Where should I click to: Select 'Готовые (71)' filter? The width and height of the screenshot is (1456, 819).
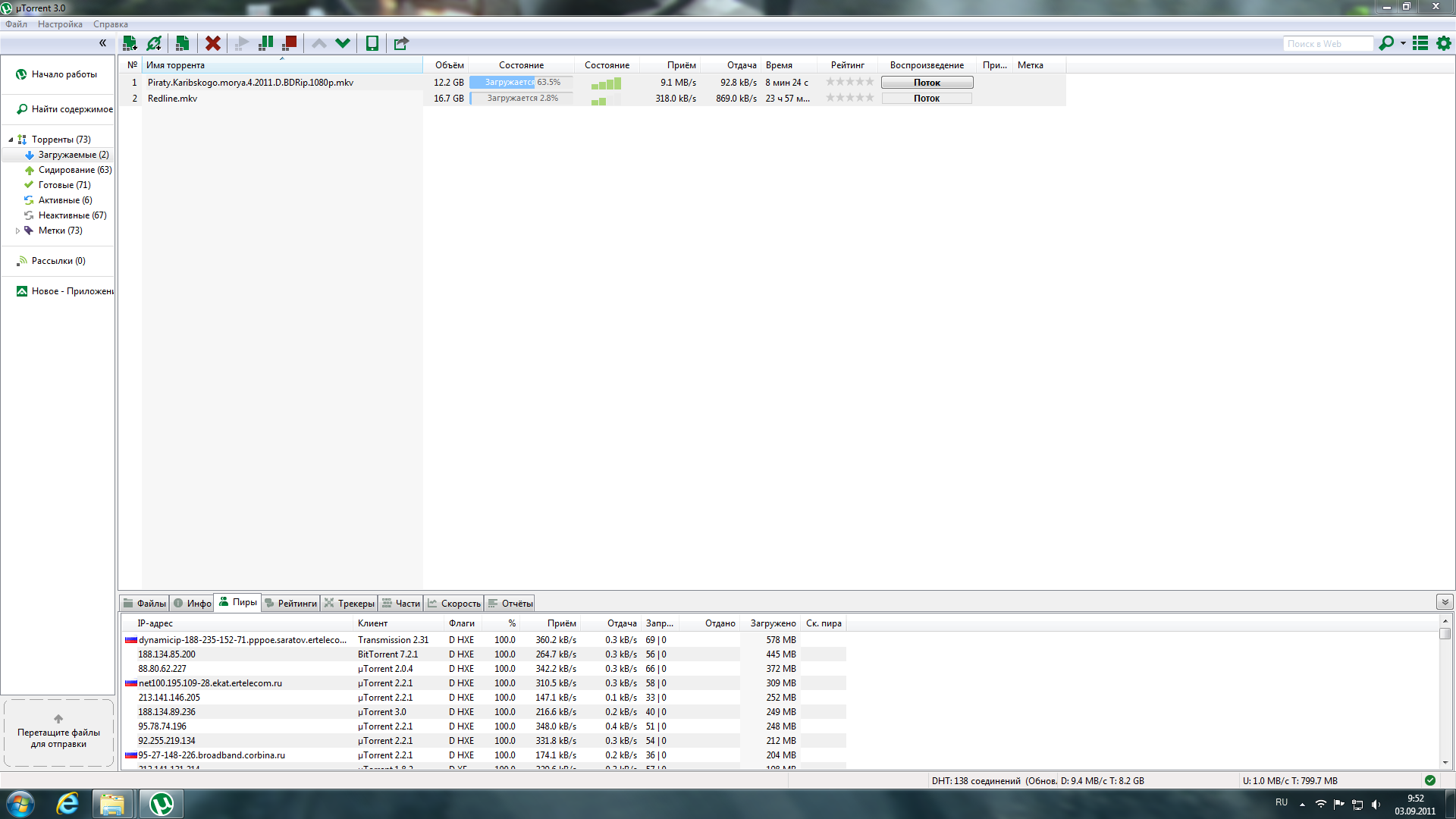pyautogui.click(x=57, y=185)
